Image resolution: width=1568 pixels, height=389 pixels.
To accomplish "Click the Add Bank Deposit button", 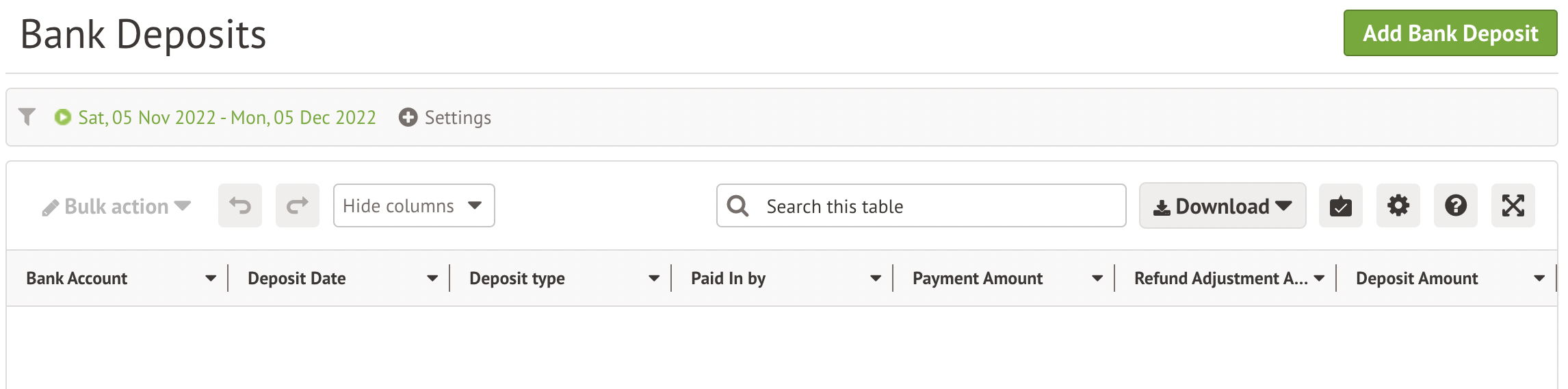I will pyautogui.click(x=1450, y=33).
